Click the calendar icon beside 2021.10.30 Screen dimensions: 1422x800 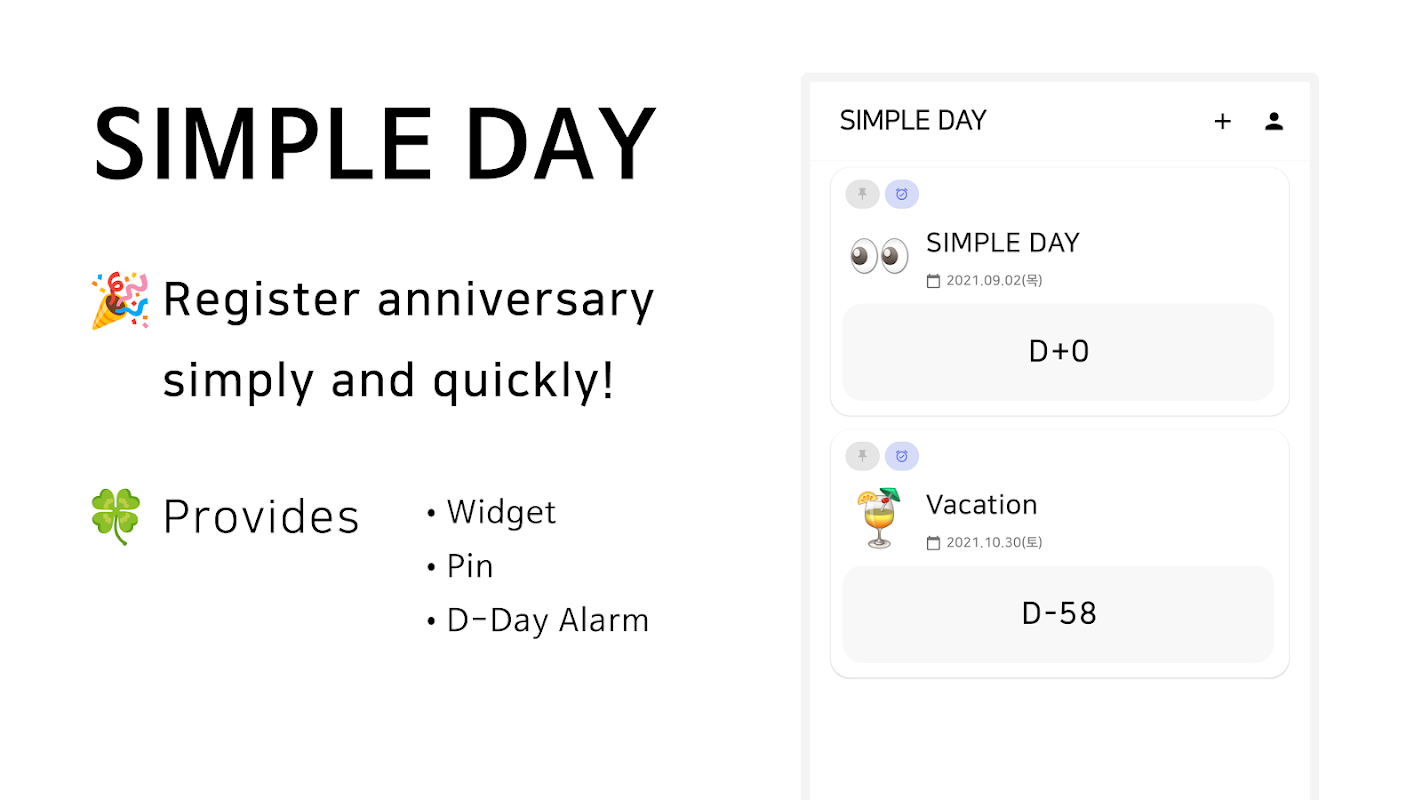click(x=934, y=543)
